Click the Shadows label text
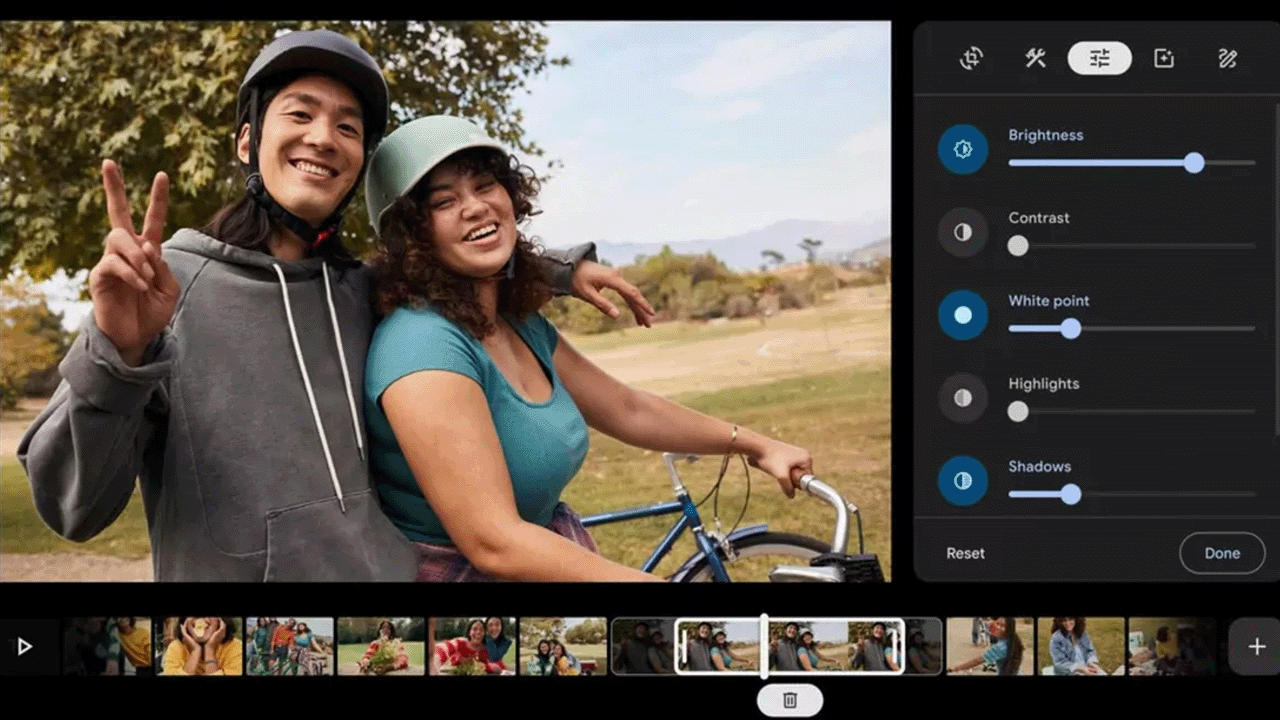 1040,467
